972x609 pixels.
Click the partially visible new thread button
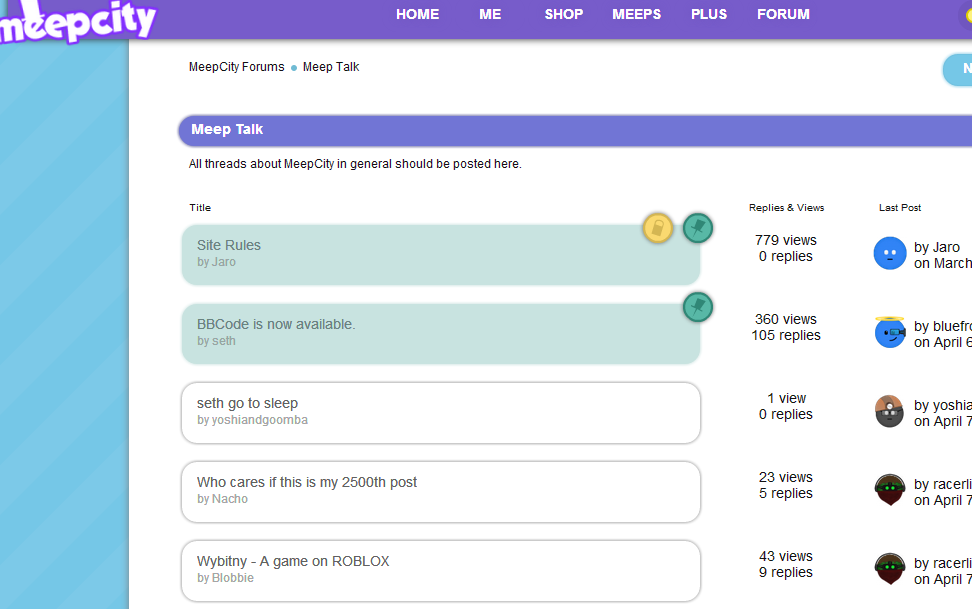(x=958, y=69)
